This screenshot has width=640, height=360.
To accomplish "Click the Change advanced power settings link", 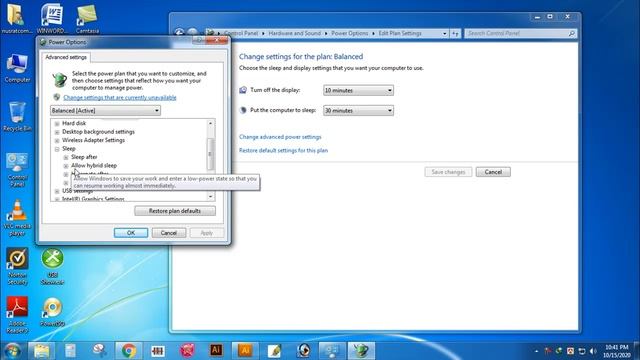I will tap(280, 137).
